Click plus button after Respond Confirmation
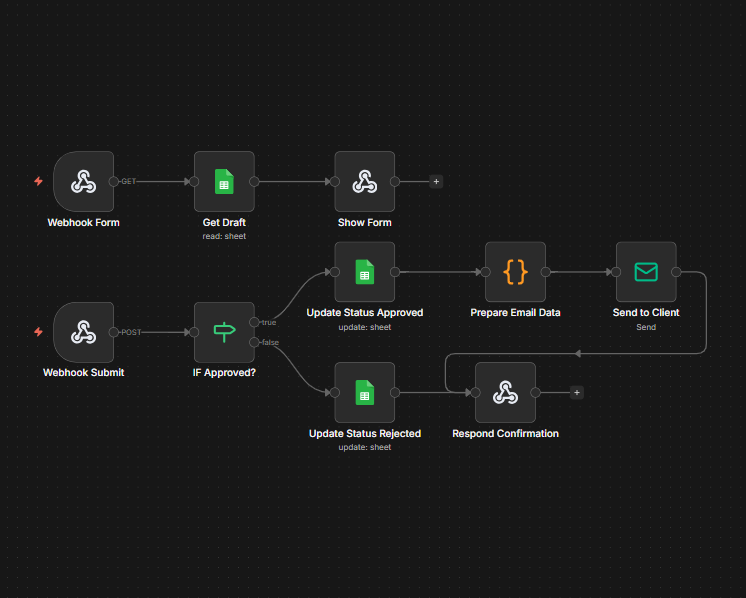Image resolution: width=746 pixels, height=598 pixels. 576,393
